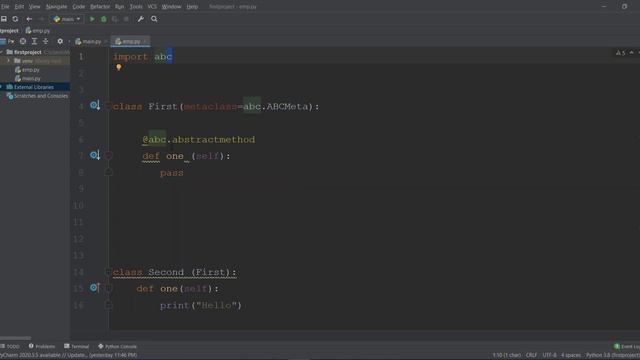Click the PyCharm update available status message
640x360 pixels.
[69, 355]
